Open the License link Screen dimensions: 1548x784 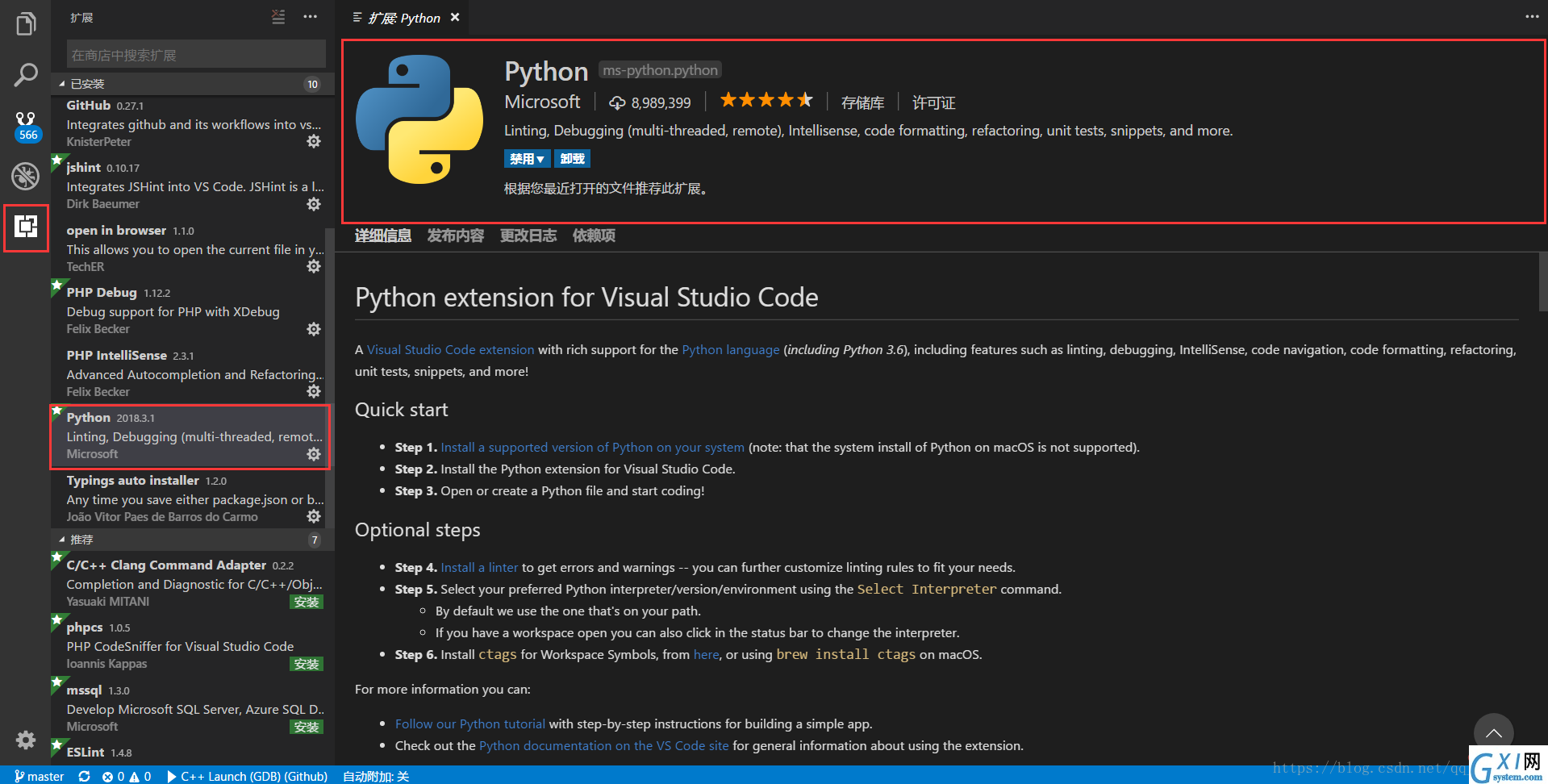933,102
